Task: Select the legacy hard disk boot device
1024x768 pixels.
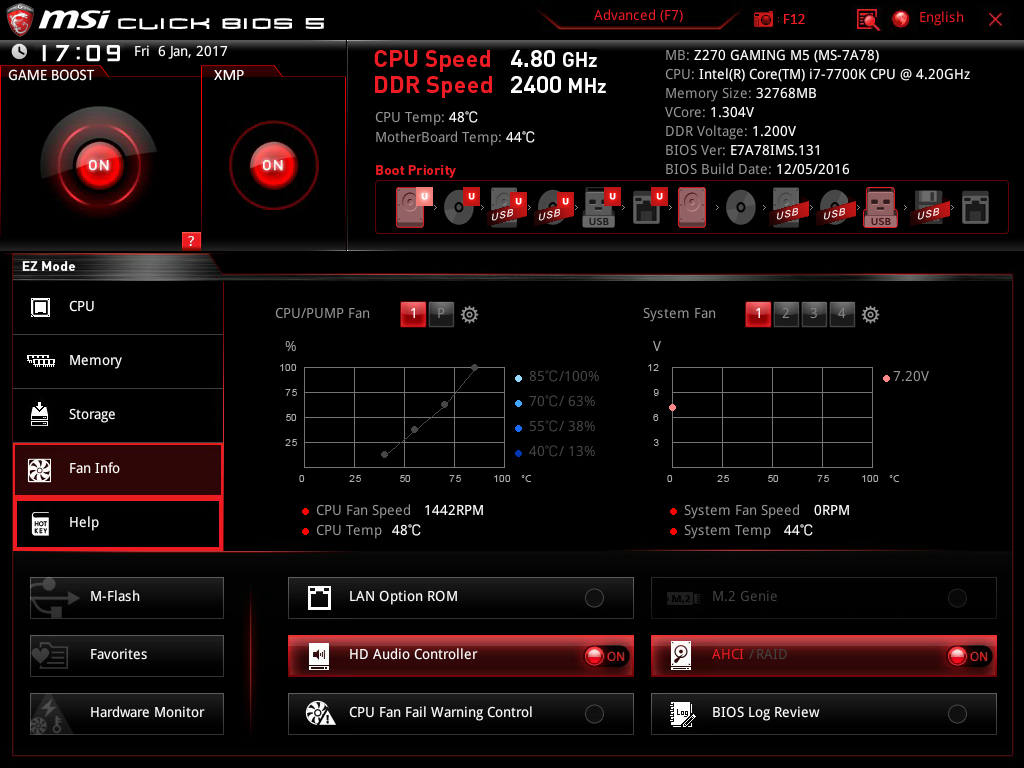Action: 692,208
